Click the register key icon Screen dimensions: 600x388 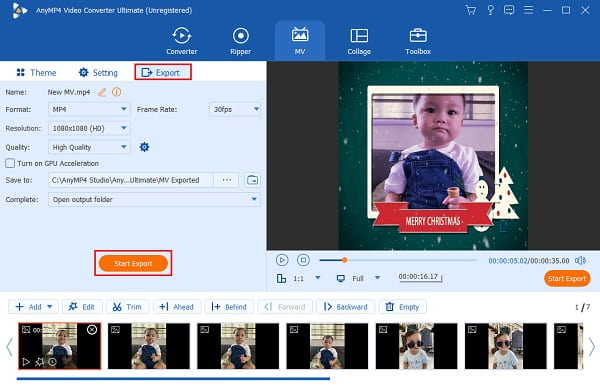pyautogui.click(x=490, y=10)
